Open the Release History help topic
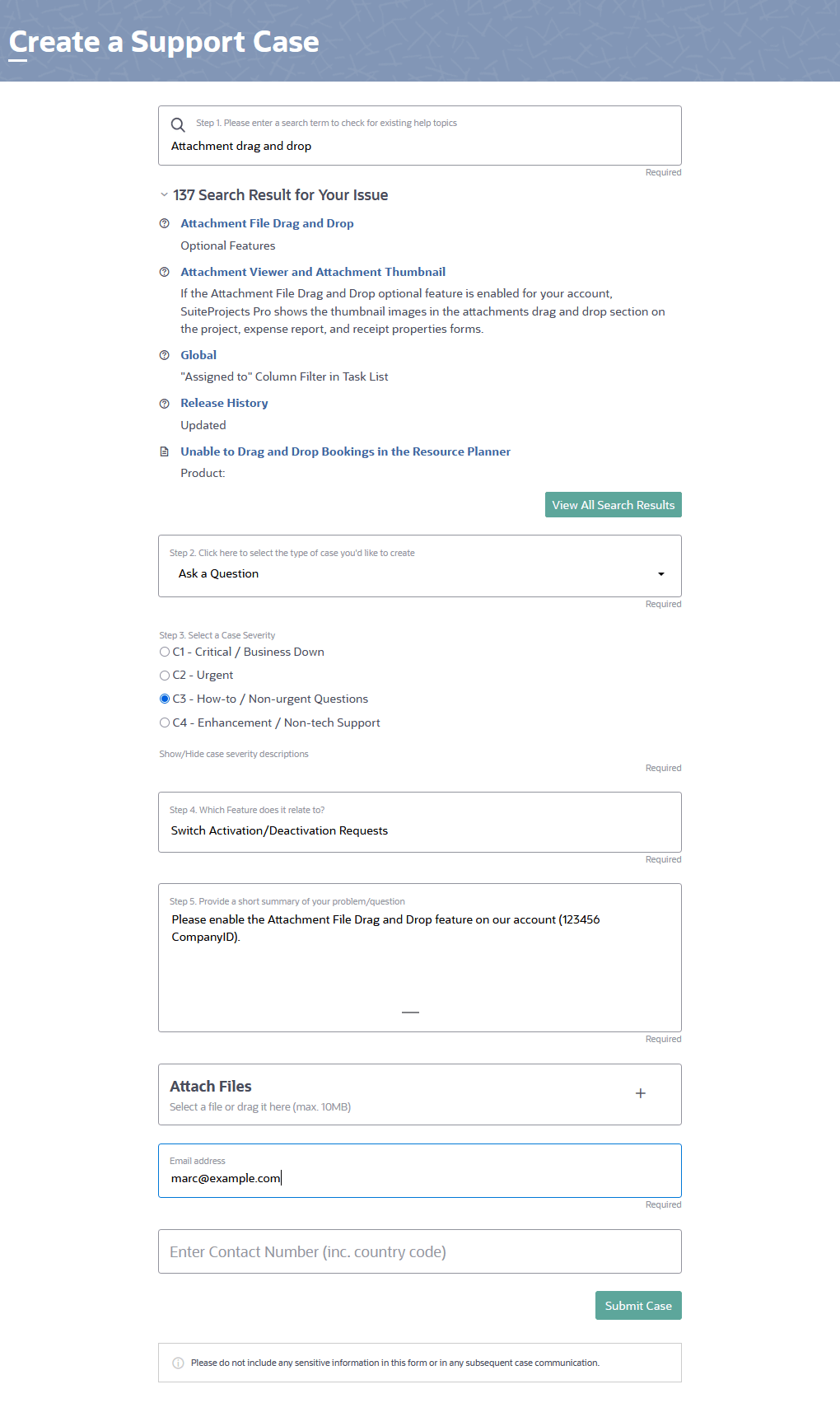Viewport: 840px width, 1403px height. (x=224, y=402)
